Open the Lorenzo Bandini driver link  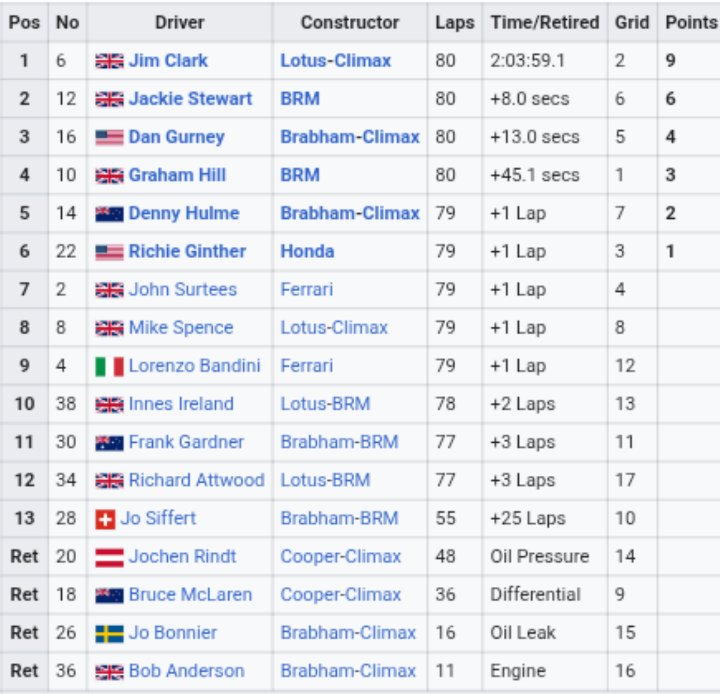[195, 366]
